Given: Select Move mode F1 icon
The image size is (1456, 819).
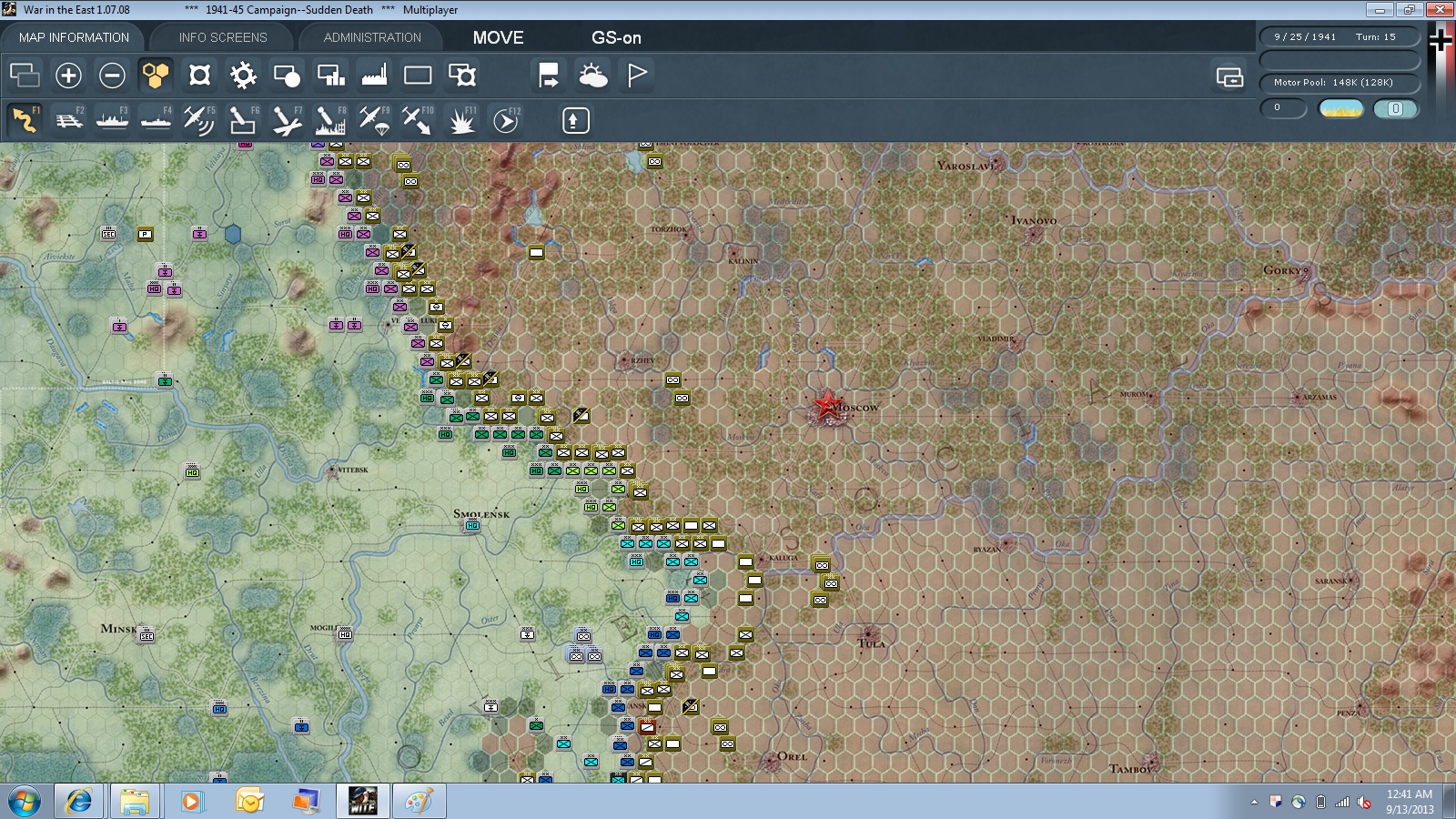Looking at the screenshot, I should tap(25, 120).
